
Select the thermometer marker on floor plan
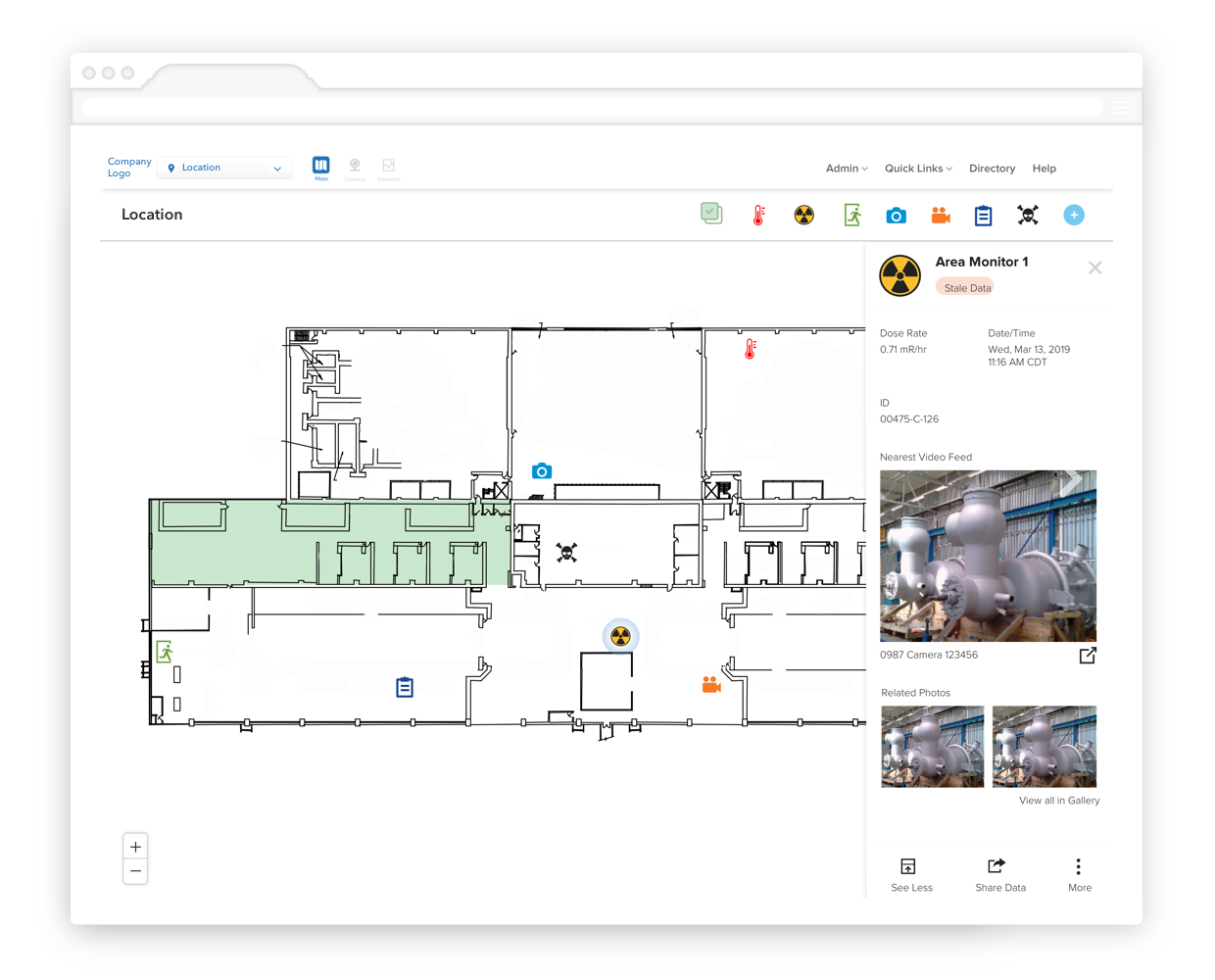pyautogui.click(x=751, y=349)
